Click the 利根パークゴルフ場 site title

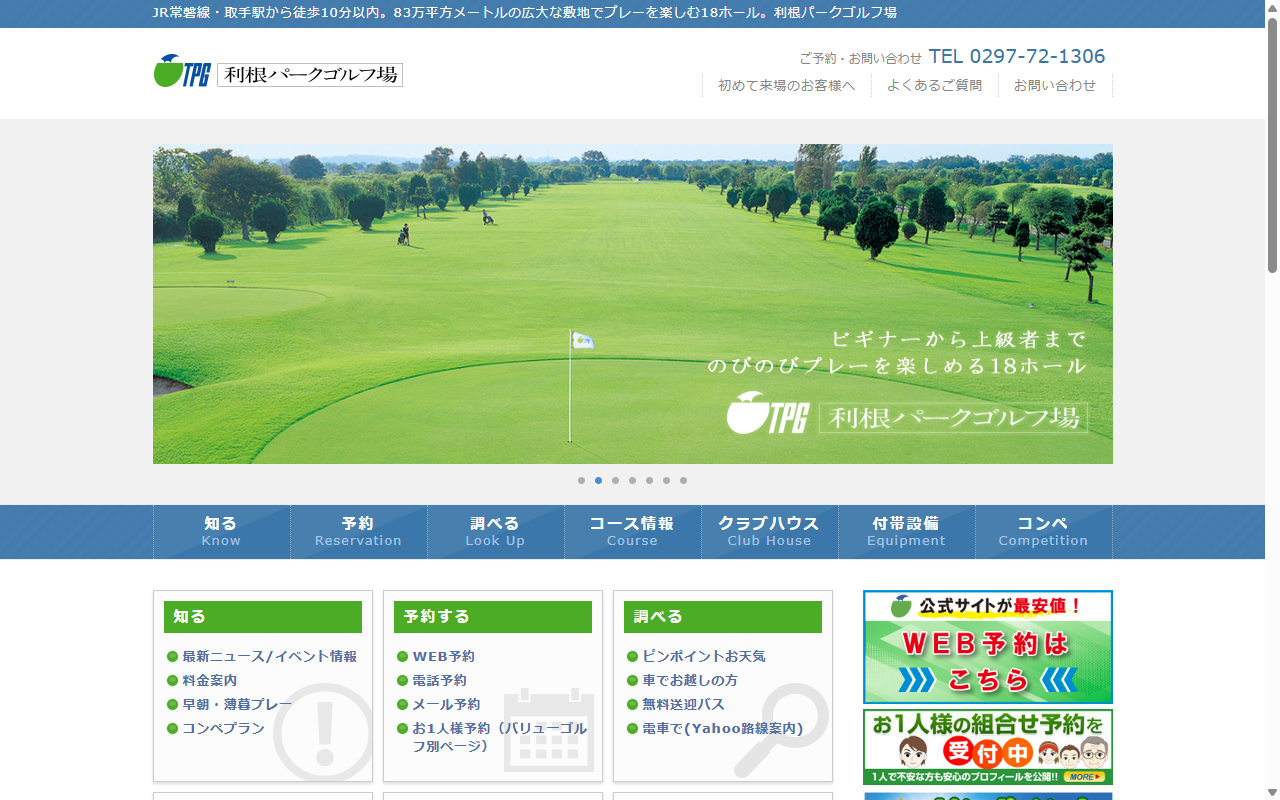coord(310,75)
